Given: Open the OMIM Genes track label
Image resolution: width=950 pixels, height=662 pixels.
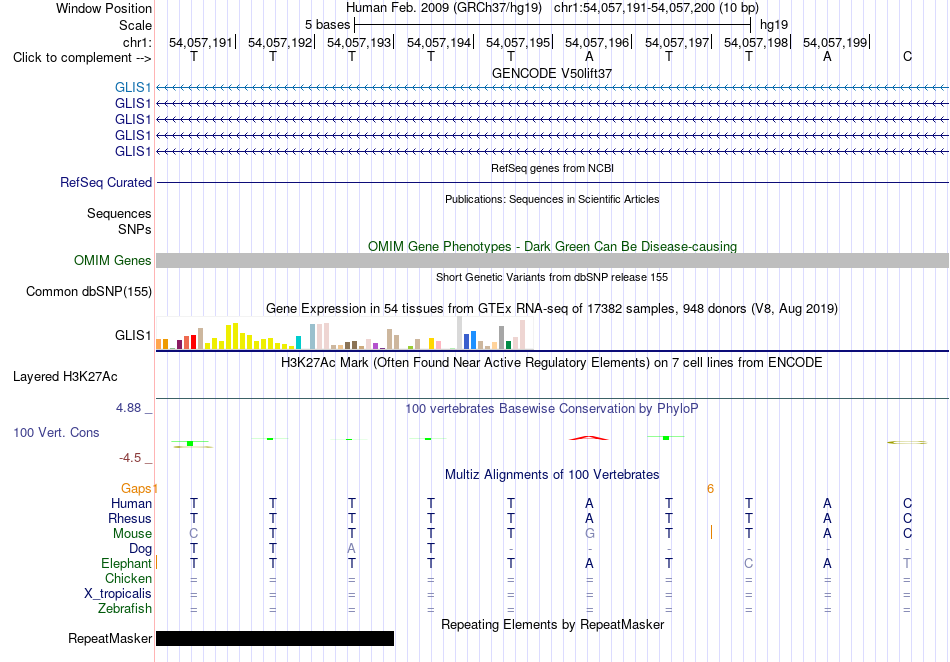Looking at the screenshot, I should click(113, 260).
